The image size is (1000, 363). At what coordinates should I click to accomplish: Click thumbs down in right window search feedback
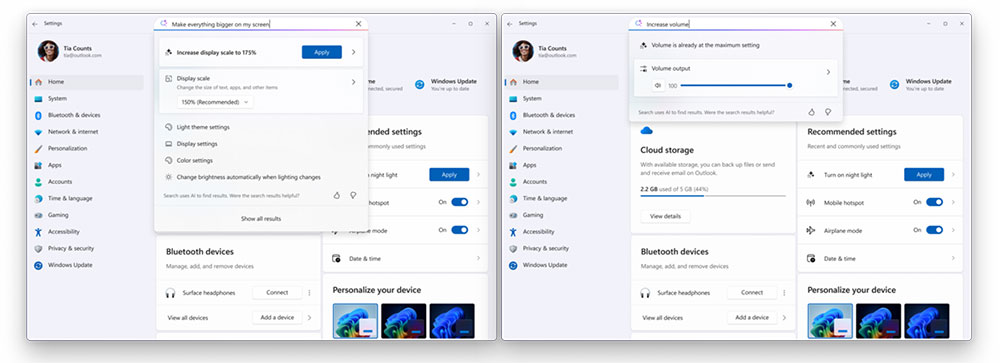[x=828, y=112]
